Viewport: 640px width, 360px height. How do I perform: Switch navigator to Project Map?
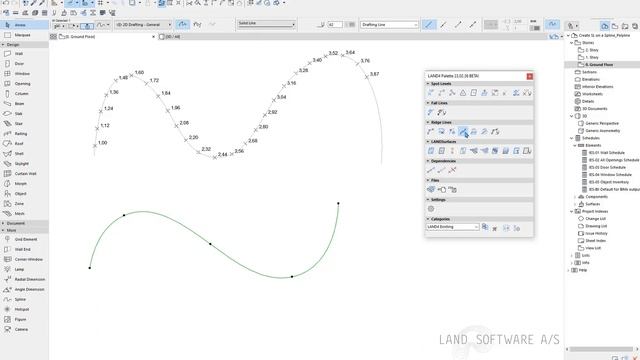(604, 26)
